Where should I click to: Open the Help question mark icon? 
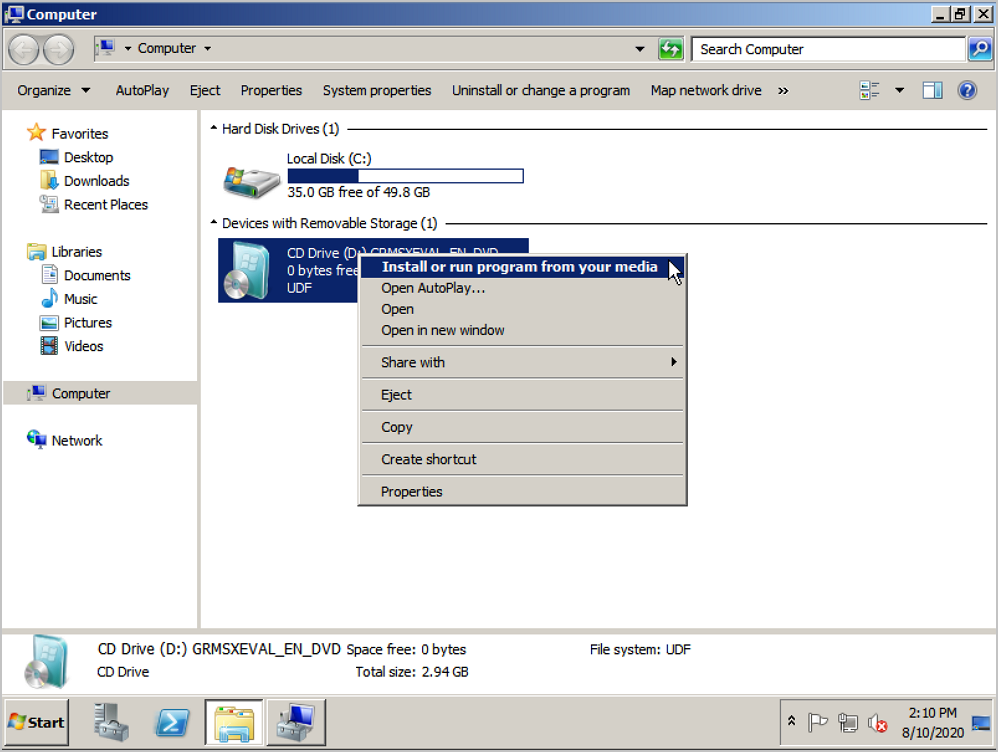967,90
